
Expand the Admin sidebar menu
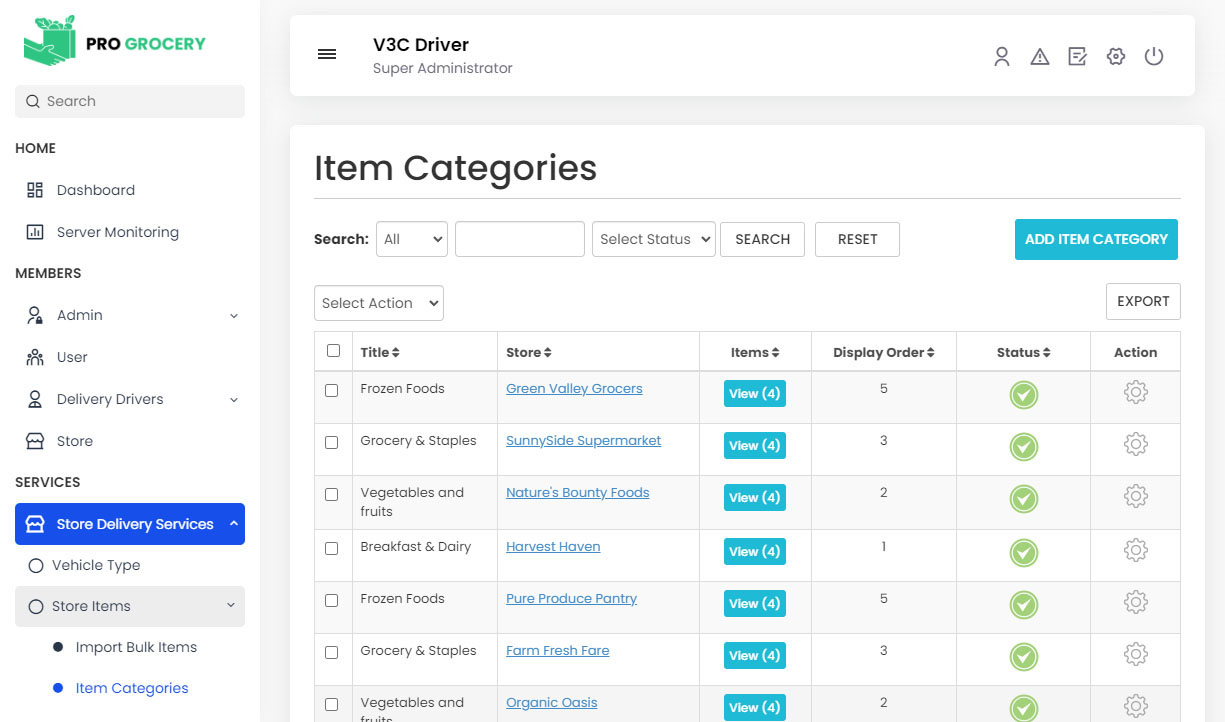point(130,315)
